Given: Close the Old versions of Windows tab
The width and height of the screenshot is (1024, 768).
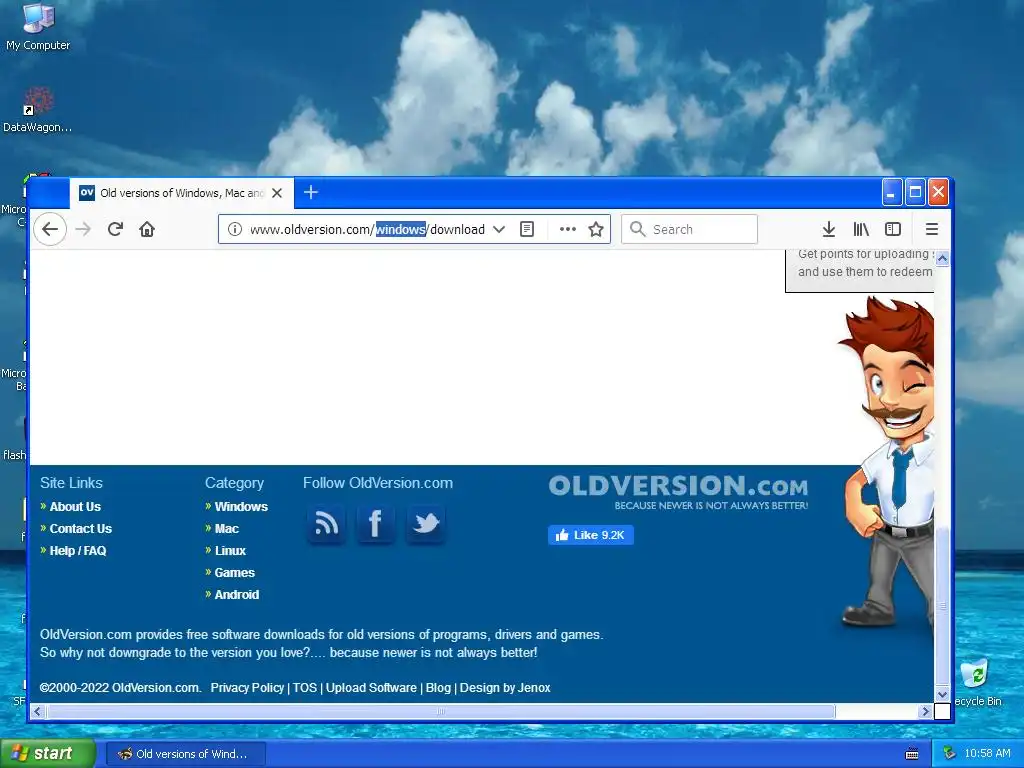Looking at the screenshot, I should pyautogui.click(x=277, y=193).
